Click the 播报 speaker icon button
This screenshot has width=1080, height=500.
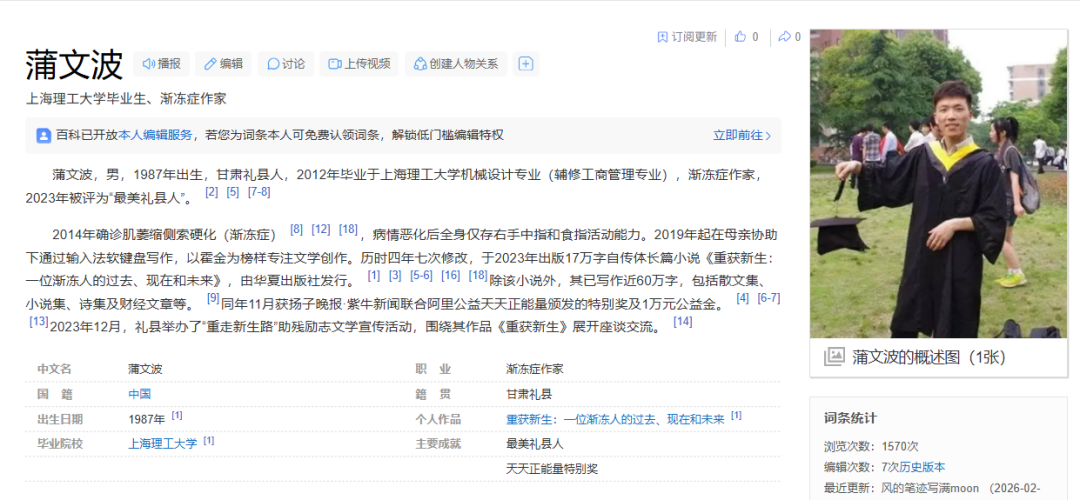[x=161, y=64]
